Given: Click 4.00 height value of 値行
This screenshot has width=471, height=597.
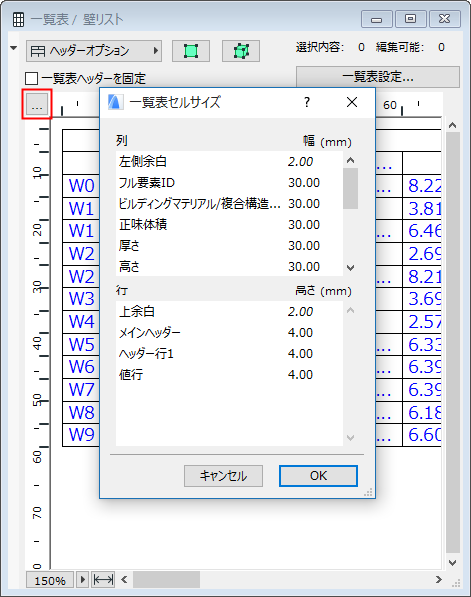Looking at the screenshot, I should 300,375.
